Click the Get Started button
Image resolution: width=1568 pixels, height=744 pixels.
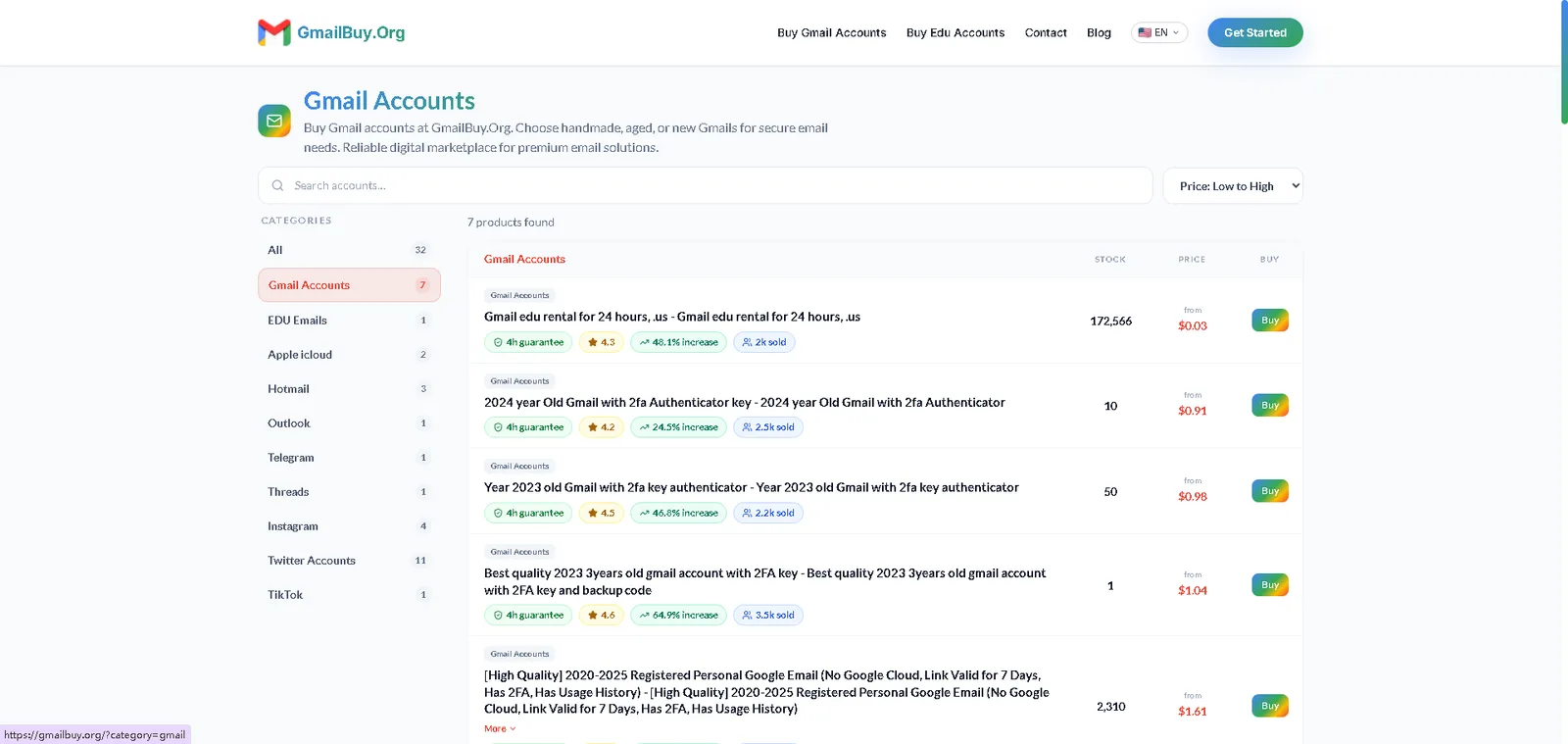click(1255, 32)
